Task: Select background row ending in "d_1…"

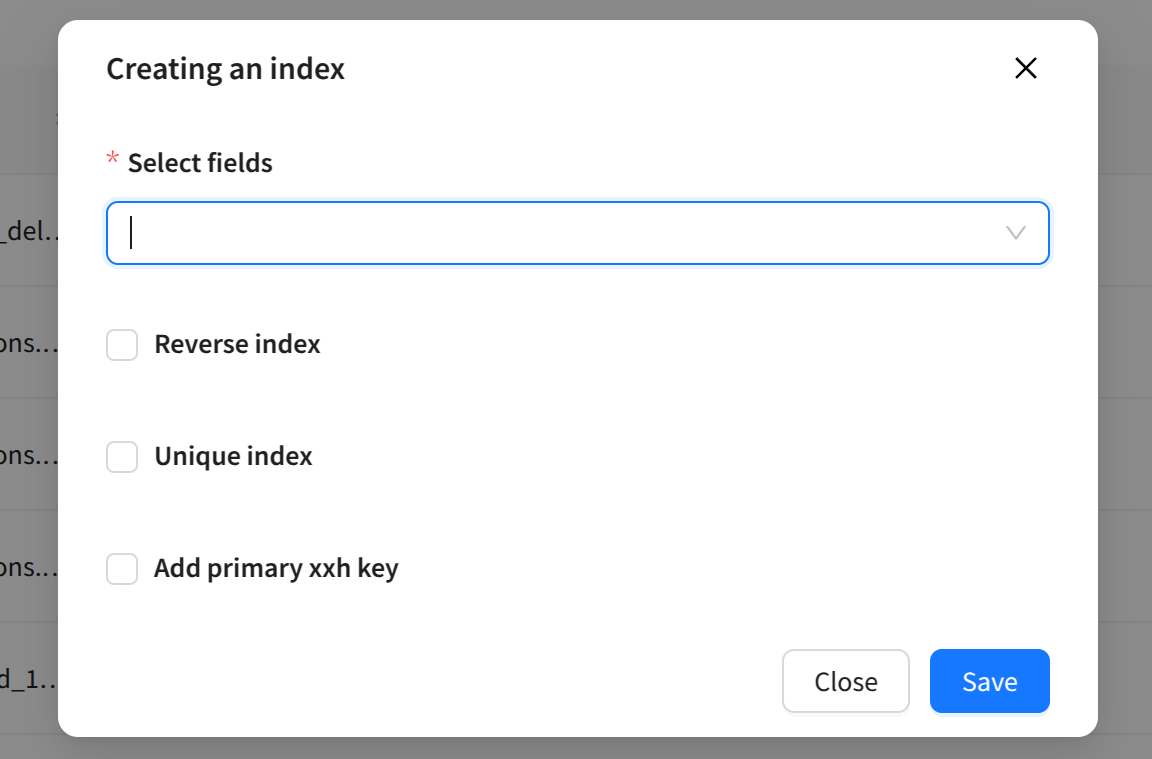Action: click(x=30, y=681)
